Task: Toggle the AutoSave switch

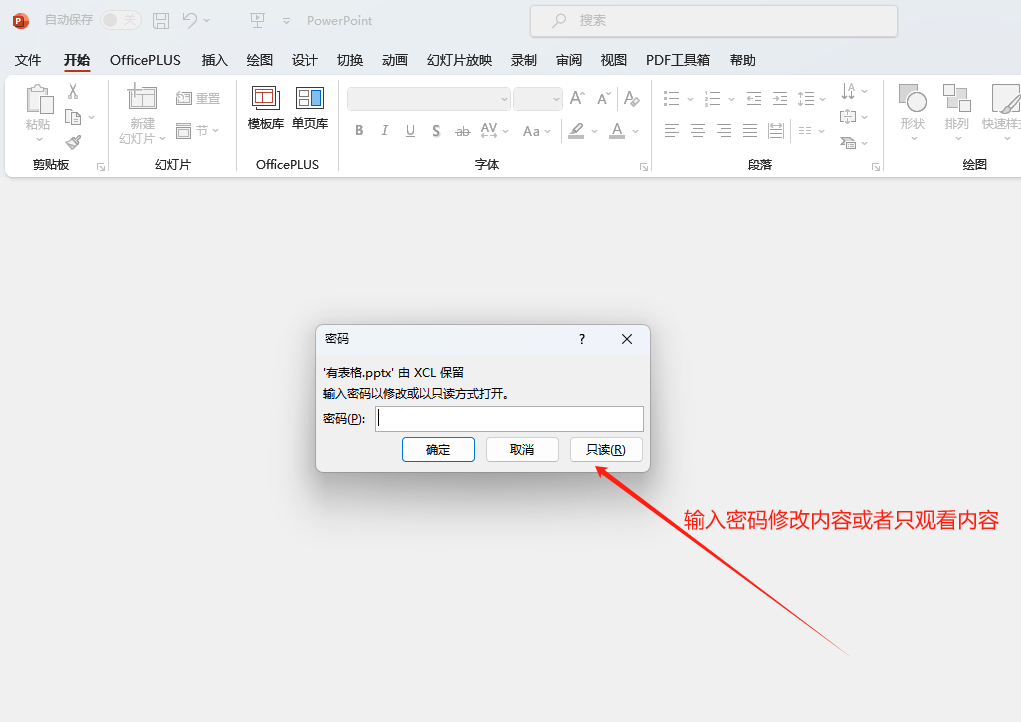Action: [x=120, y=20]
